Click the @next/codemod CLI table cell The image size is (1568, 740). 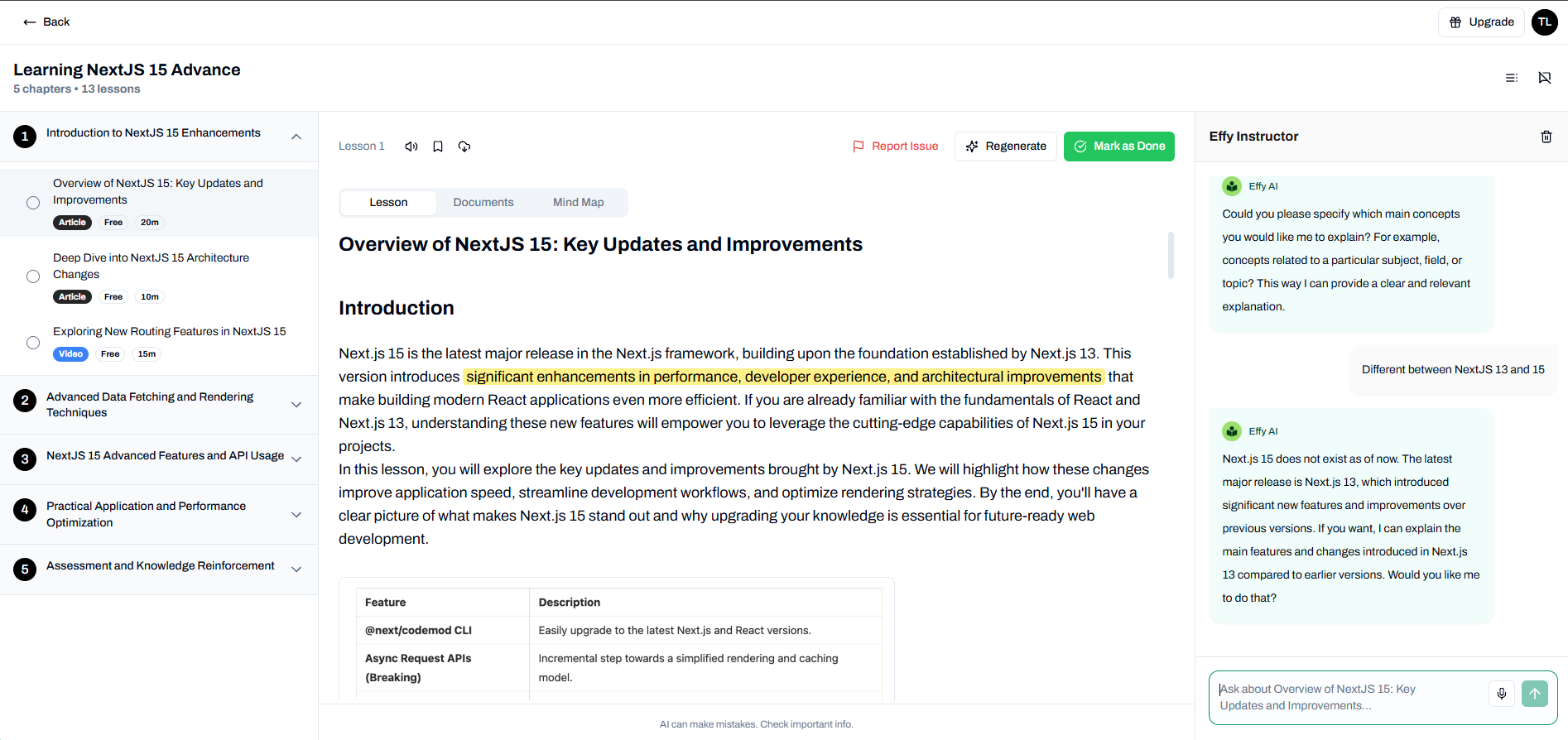[443, 631]
